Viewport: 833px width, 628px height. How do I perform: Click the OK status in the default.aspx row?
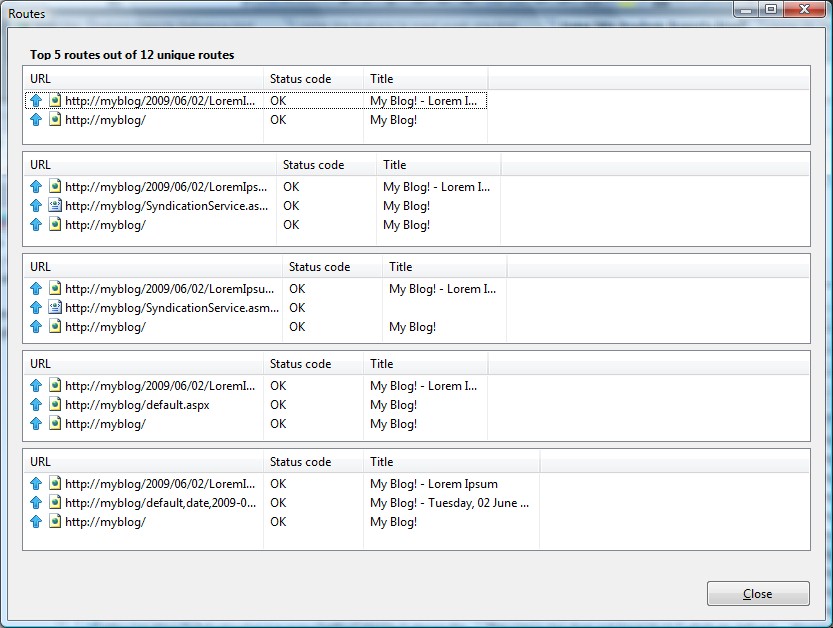[x=278, y=405]
